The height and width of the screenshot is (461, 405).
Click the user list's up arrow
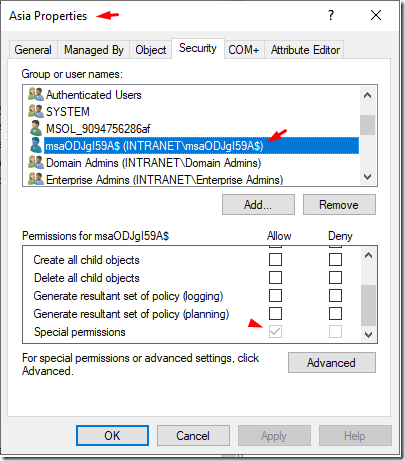368,95
